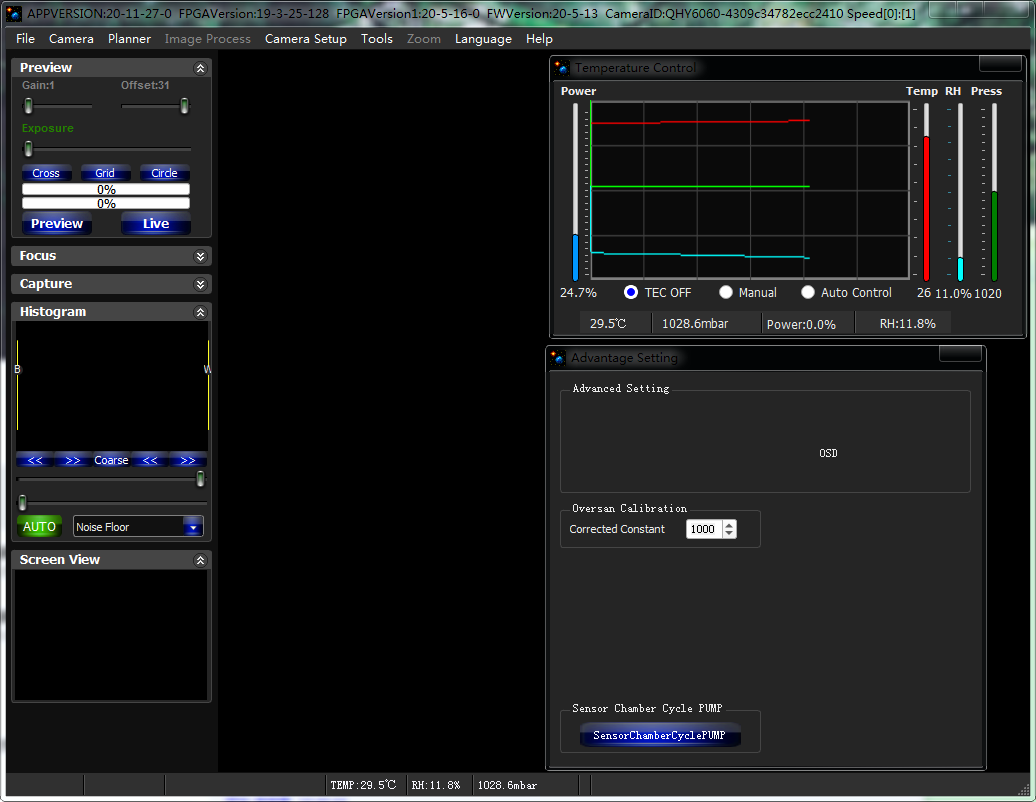This screenshot has width=1036, height=802.
Task: Click the >> button right of Coarse
Action: tap(188, 460)
